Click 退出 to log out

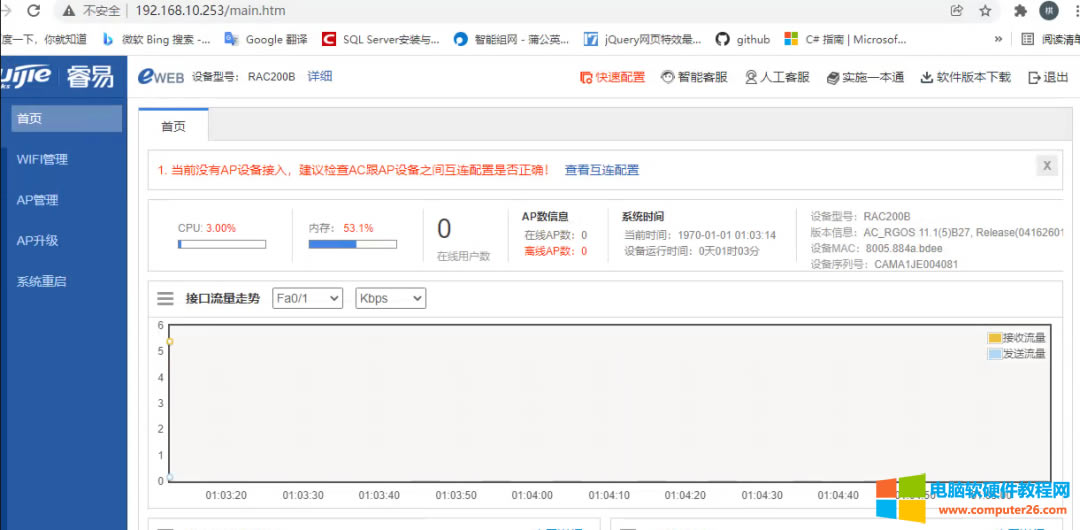pyautogui.click(x=1048, y=77)
